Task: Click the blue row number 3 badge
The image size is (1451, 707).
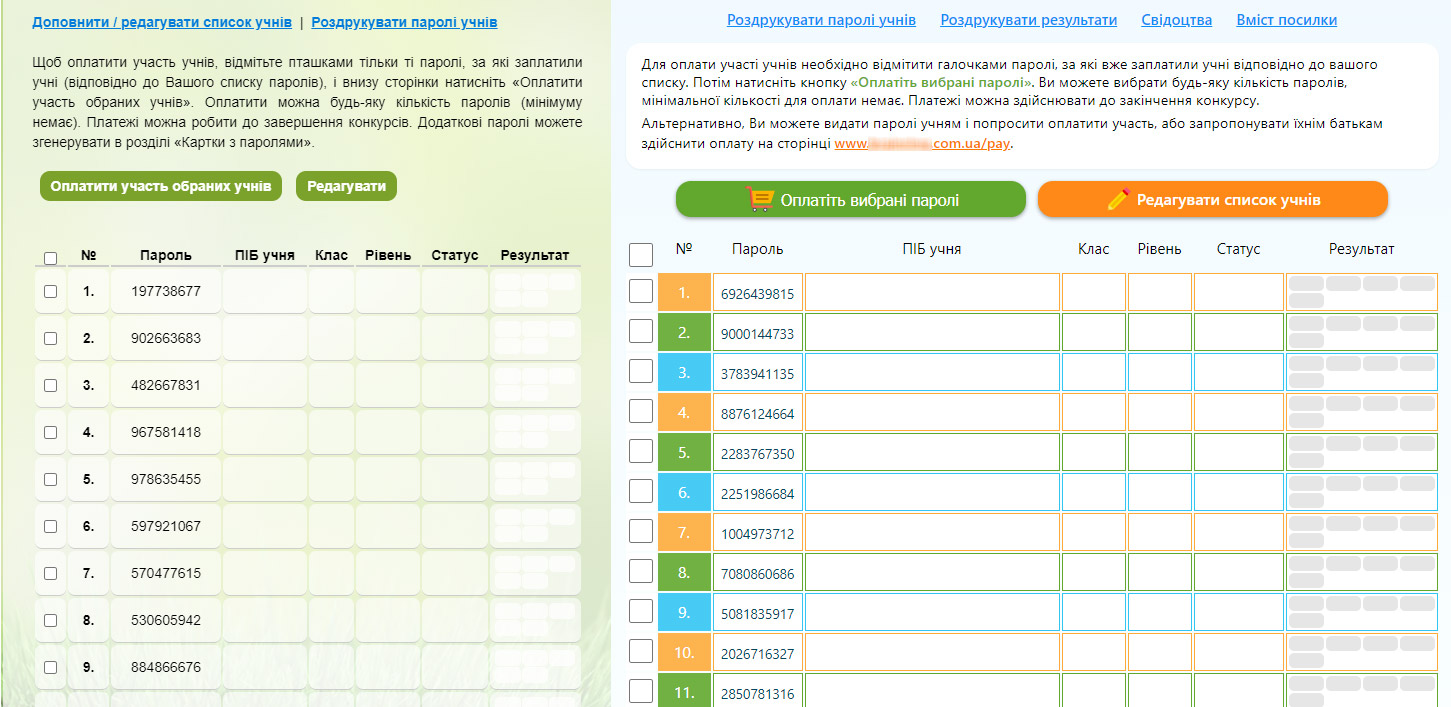Action: (x=684, y=373)
